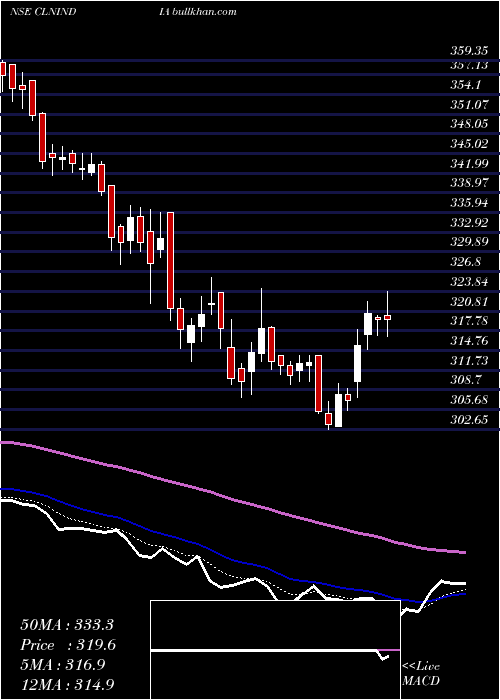Select the 317.78 price axis label
500x700 pixels.
point(468,321)
